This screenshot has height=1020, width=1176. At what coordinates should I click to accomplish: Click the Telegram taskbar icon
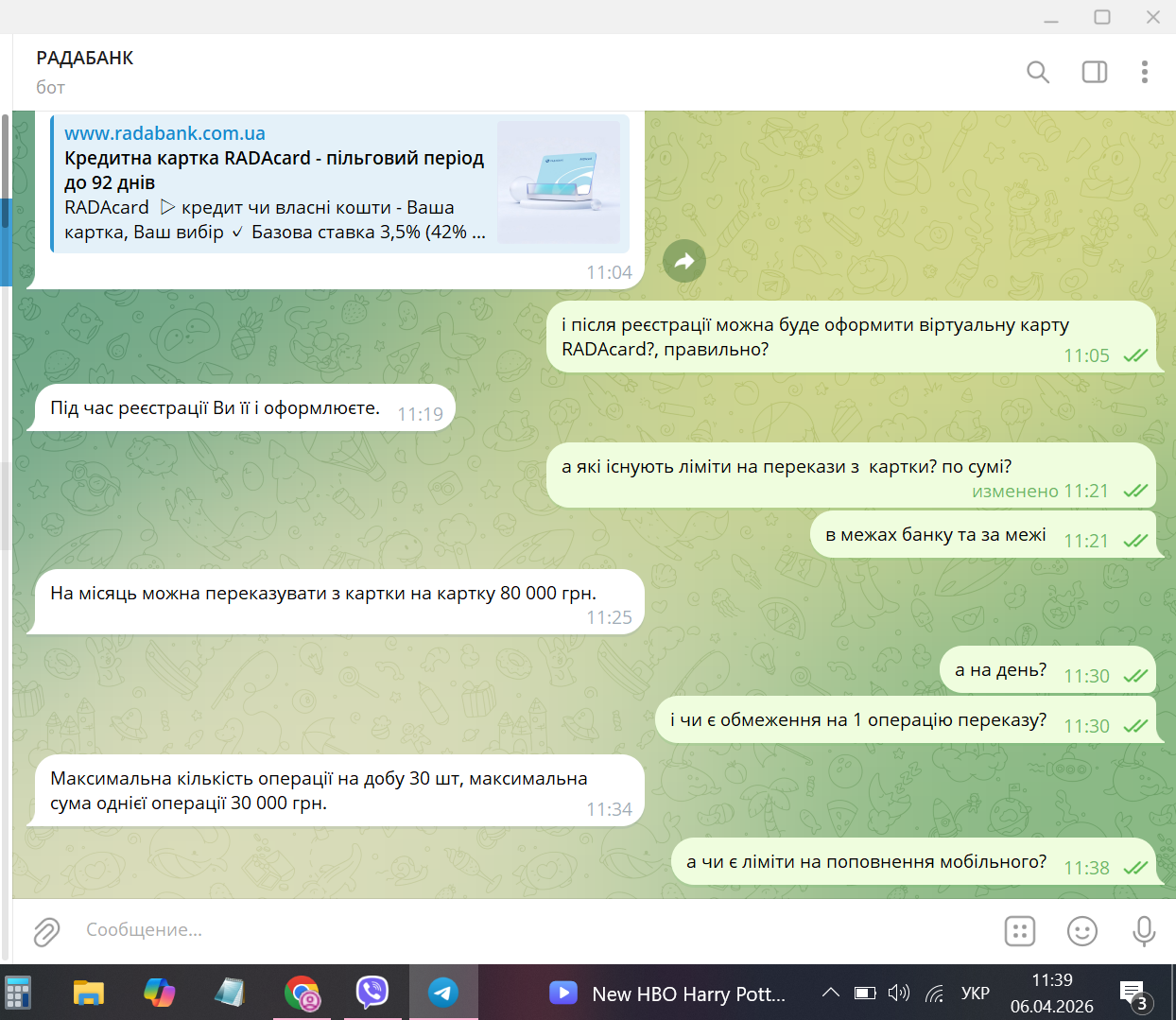coord(443,993)
